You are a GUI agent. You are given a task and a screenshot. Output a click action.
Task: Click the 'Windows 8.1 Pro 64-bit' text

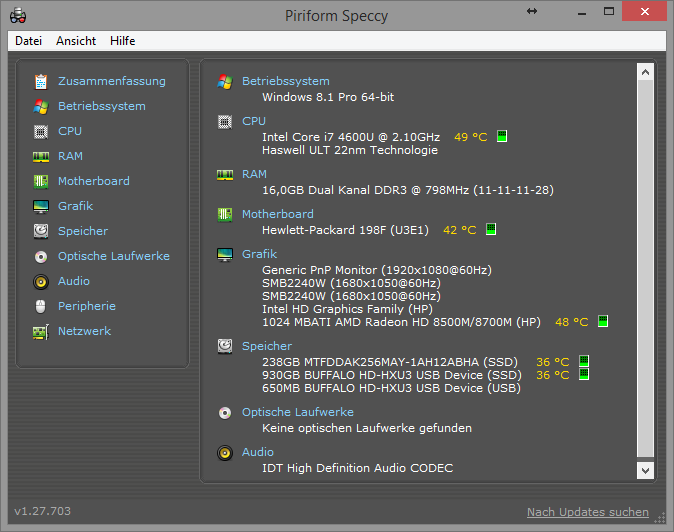[328, 97]
